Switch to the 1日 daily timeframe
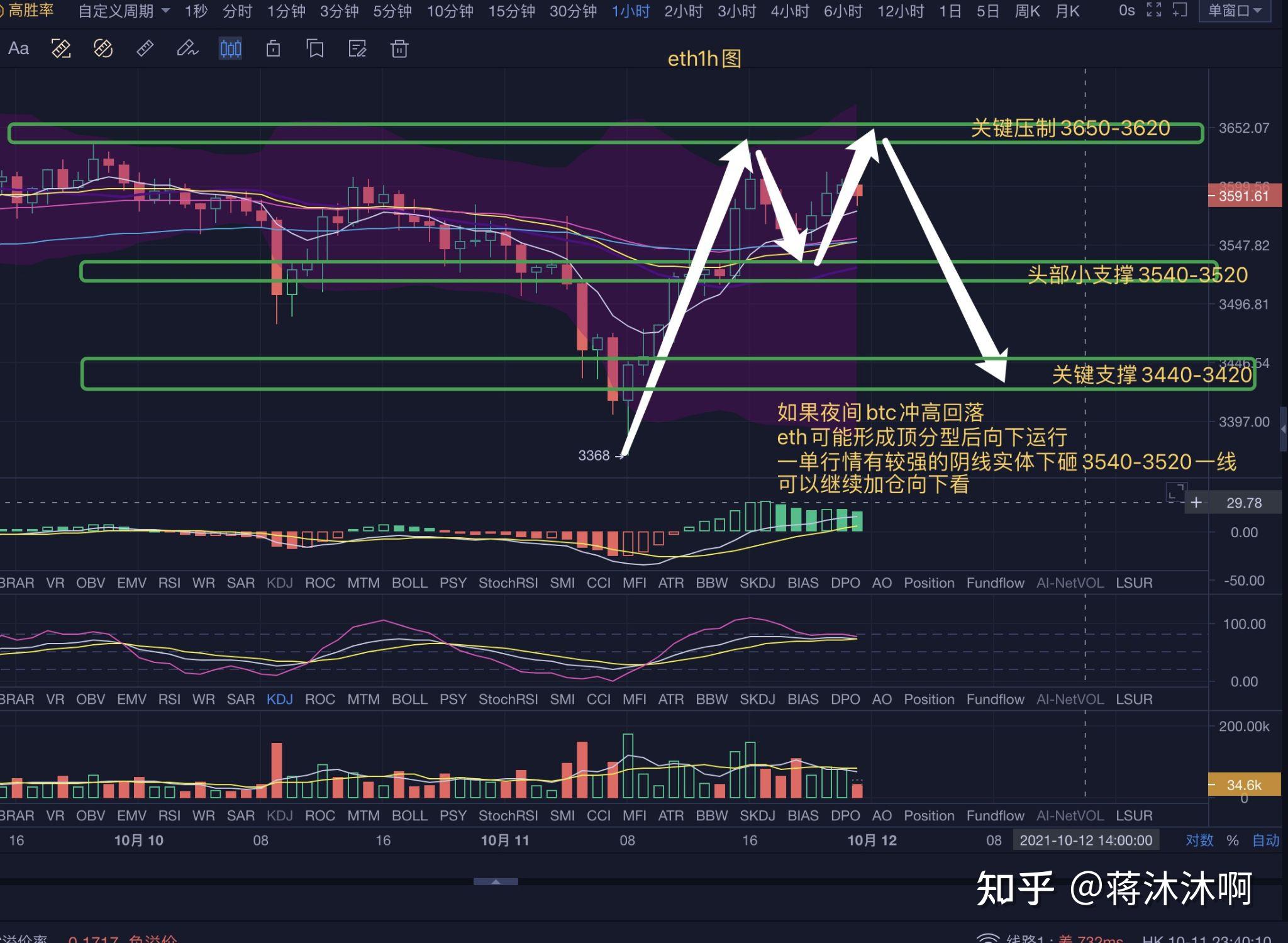Screen dimensions: 1288x943 click(x=950, y=11)
